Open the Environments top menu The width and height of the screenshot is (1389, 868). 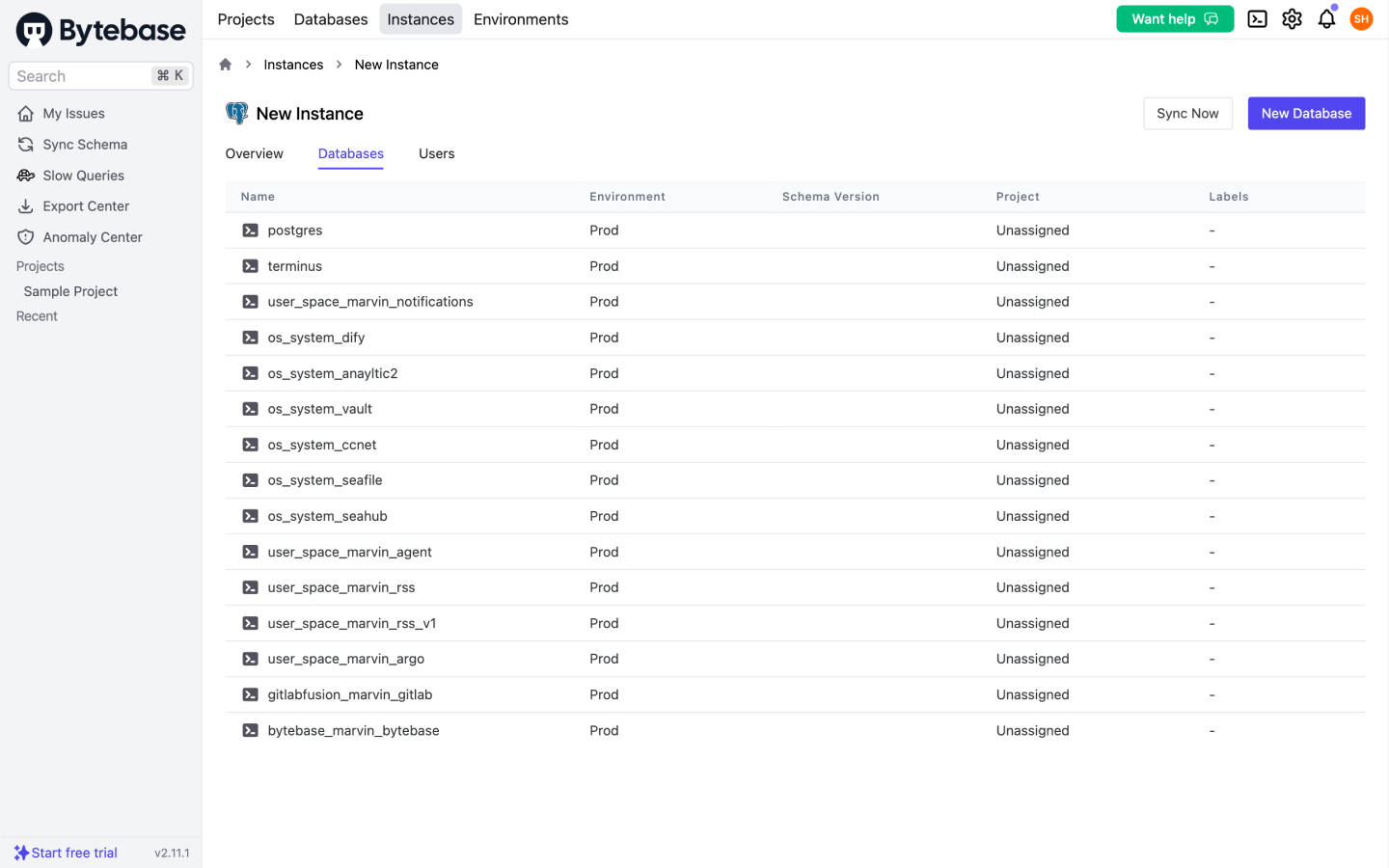pyautogui.click(x=521, y=19)
